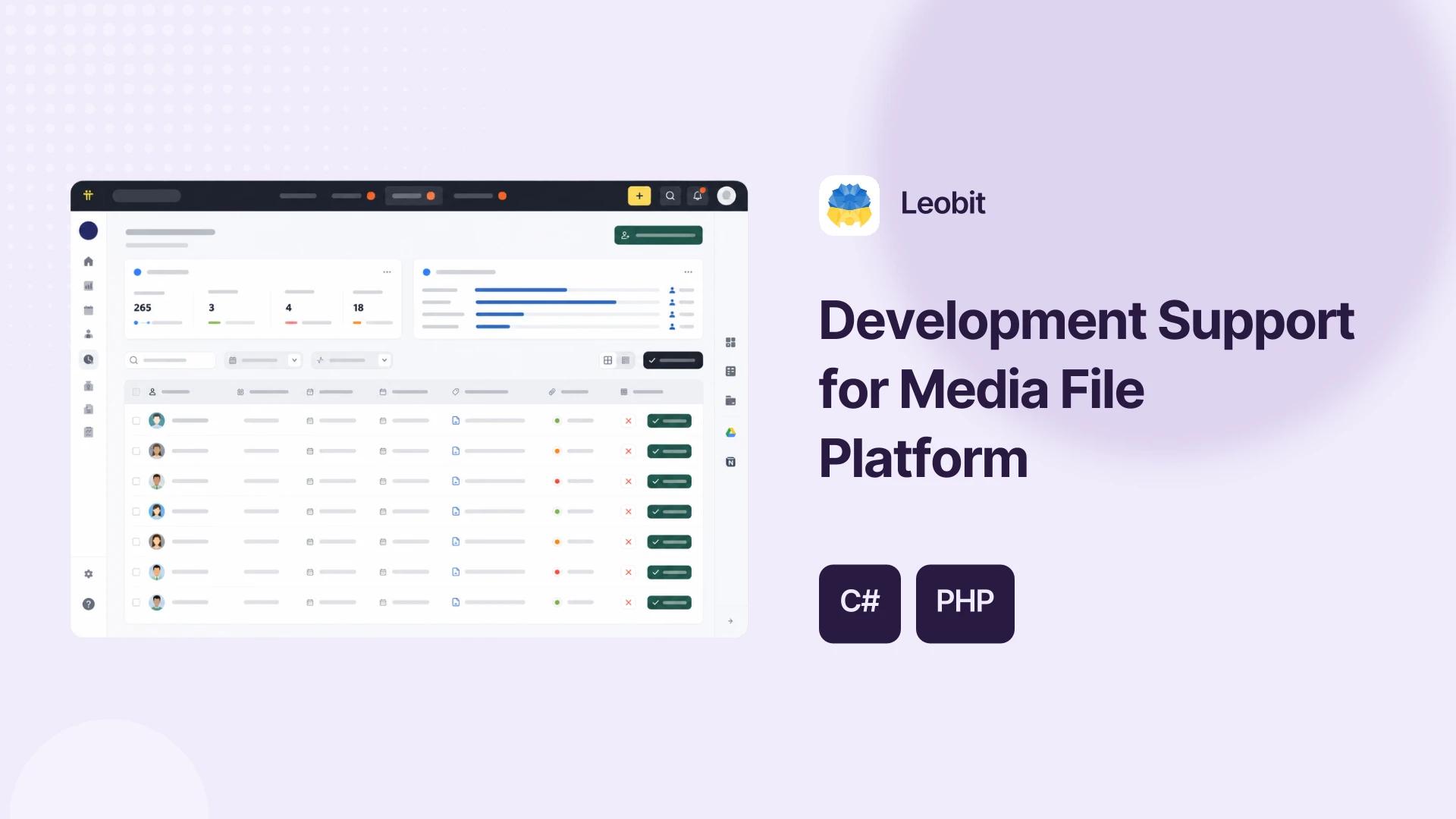This screenshot has width=1456, height=819.
Task: Open the calendar icon in left sidebar
Action: [x=89, y=310]
